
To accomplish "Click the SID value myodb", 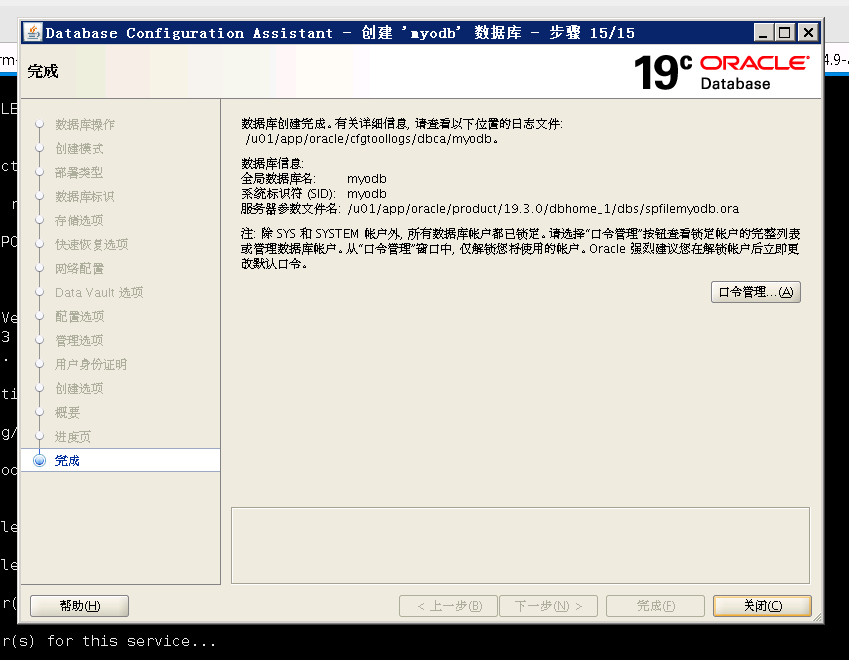I will coord(367,194).
